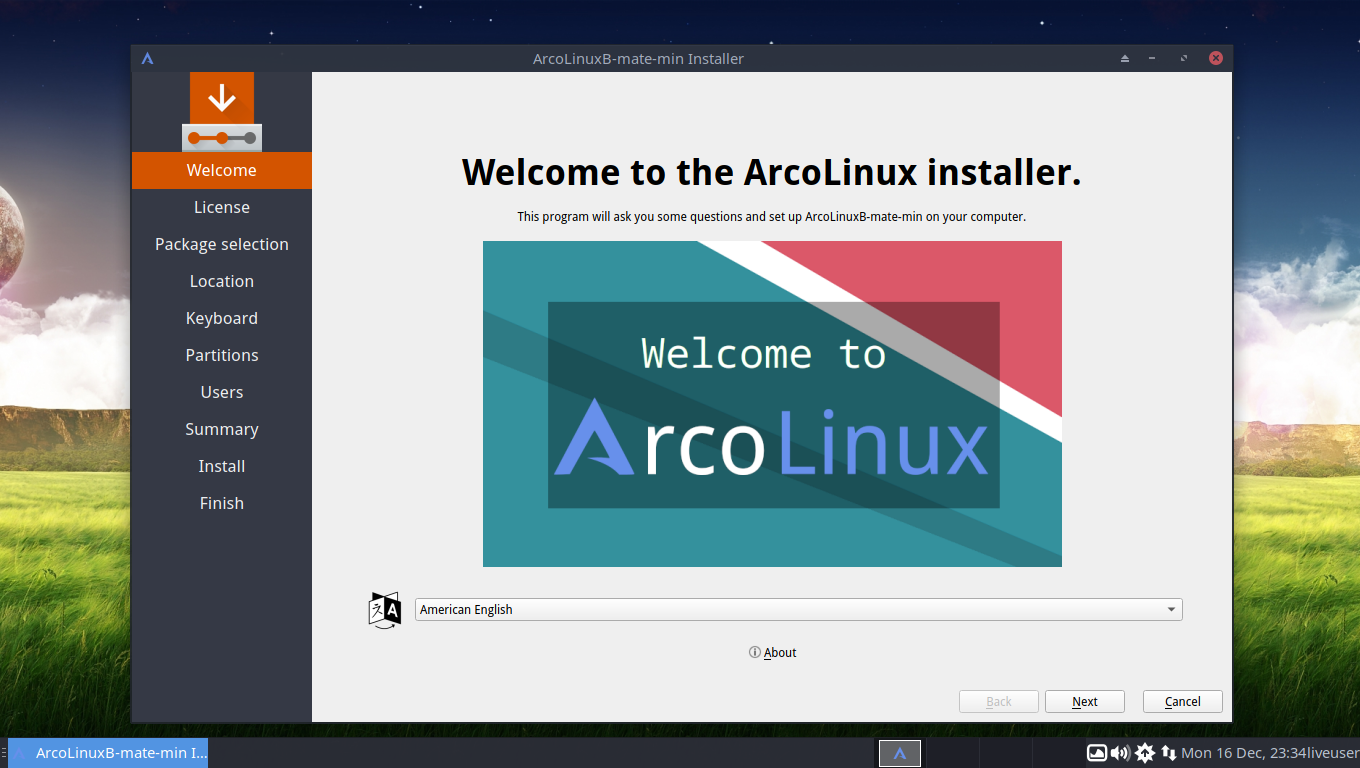This screenshot has height=768, width=1360.
Task: Click the ArcoLinux logo in title bar
Action: [x=147, y=58]
